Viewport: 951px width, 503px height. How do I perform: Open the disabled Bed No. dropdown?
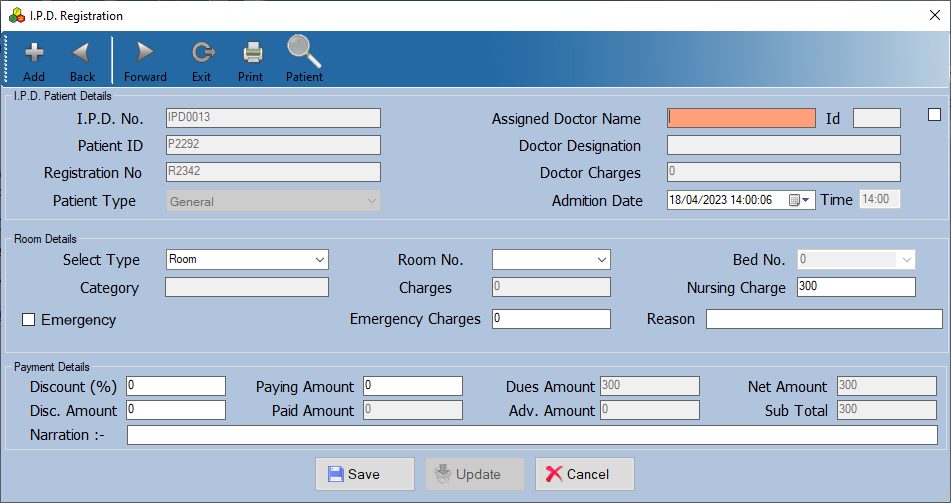pyautogui.click(x=856, y=260)
